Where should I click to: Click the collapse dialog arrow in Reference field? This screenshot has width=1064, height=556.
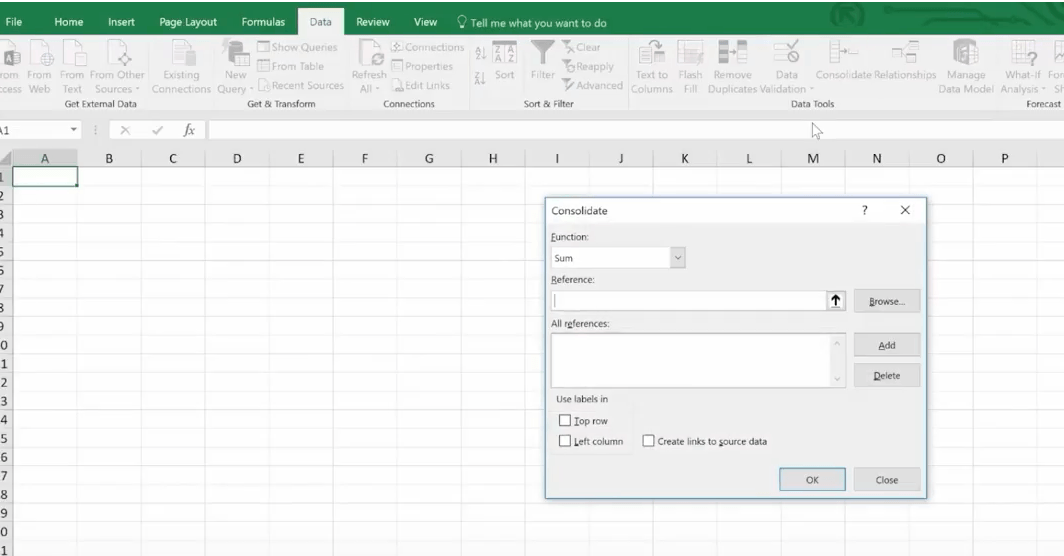[836, 301]
